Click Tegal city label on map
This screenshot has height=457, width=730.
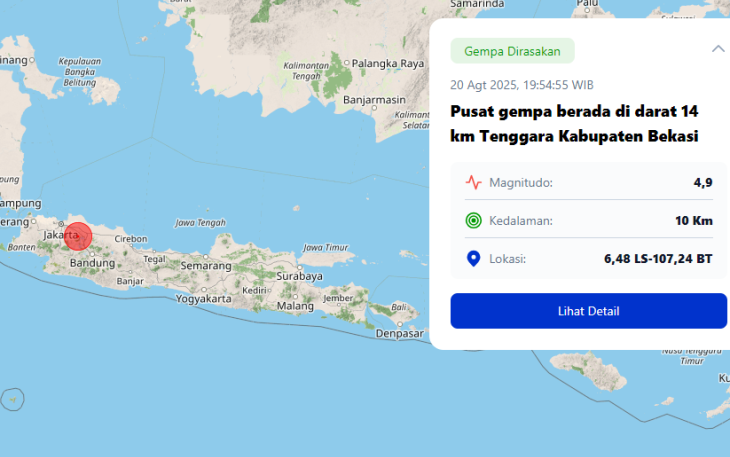(154, 259)
